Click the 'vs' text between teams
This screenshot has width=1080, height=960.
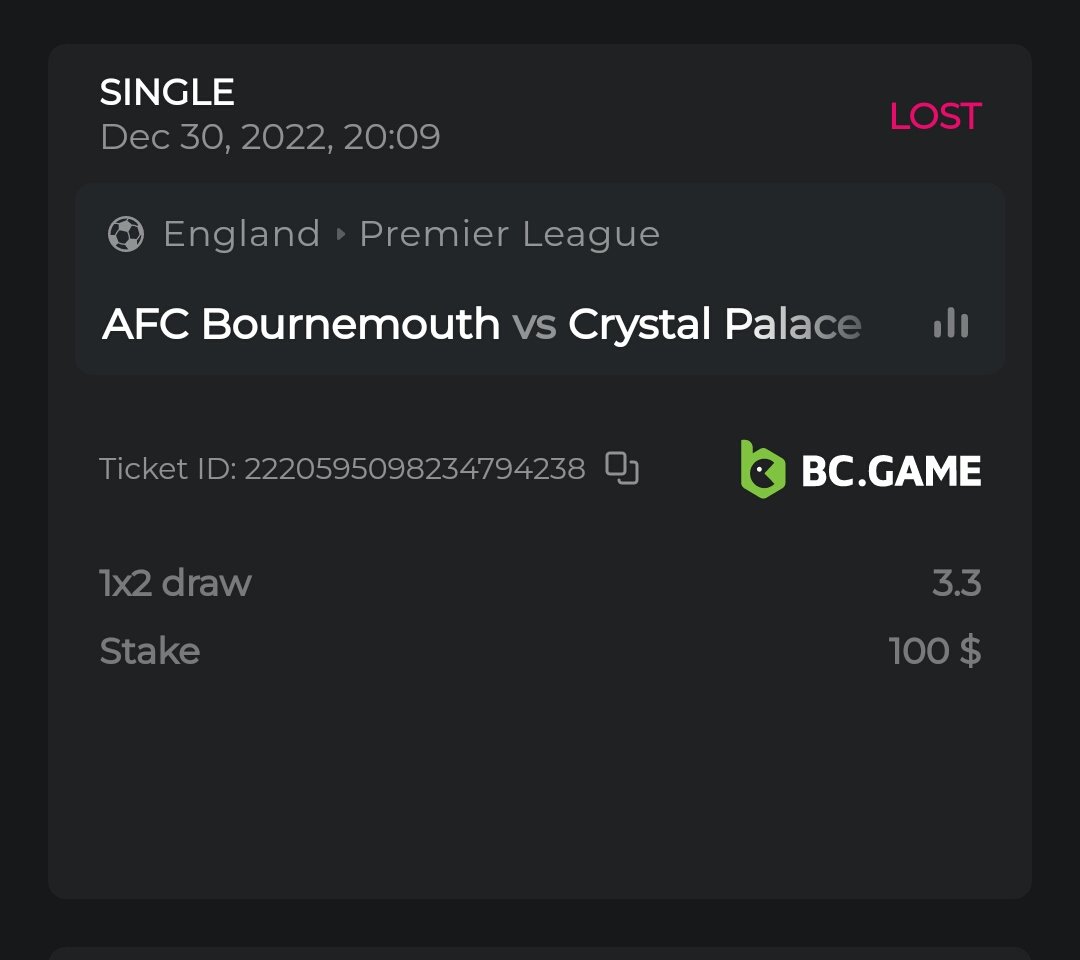tap(534, 325)
